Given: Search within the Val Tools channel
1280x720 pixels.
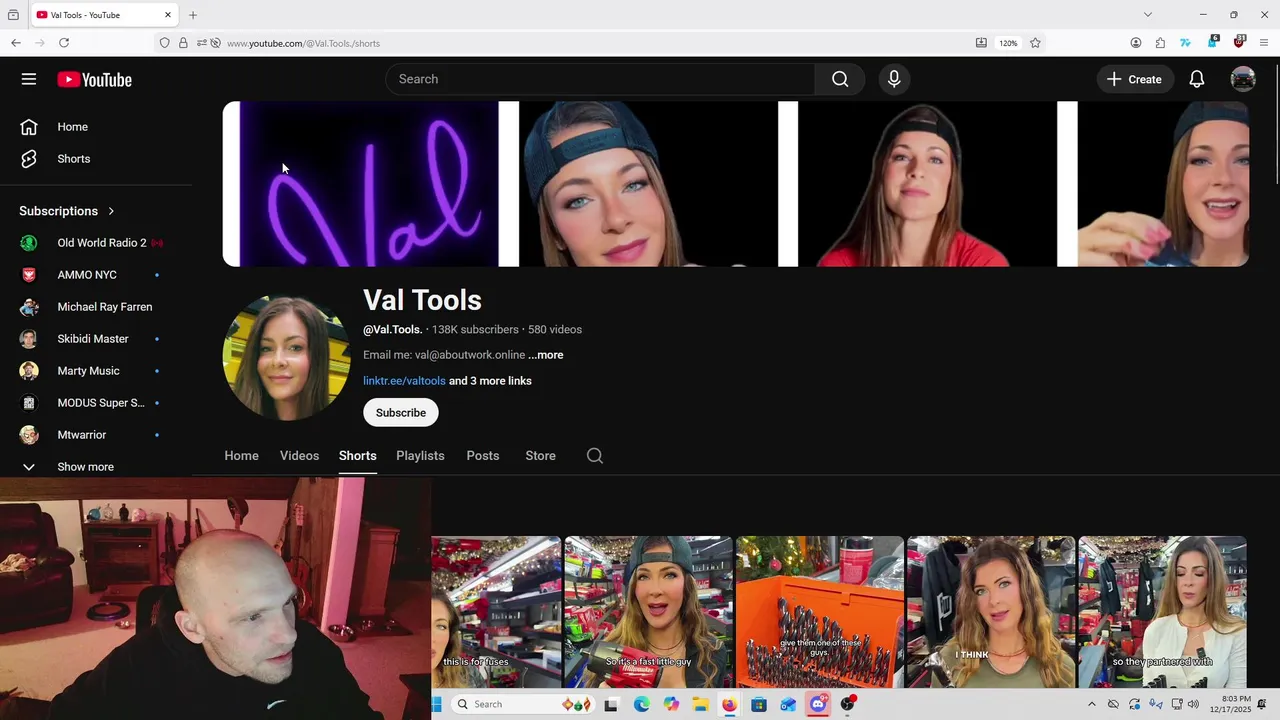Looking at the screenshot, I should coord(595,456).
